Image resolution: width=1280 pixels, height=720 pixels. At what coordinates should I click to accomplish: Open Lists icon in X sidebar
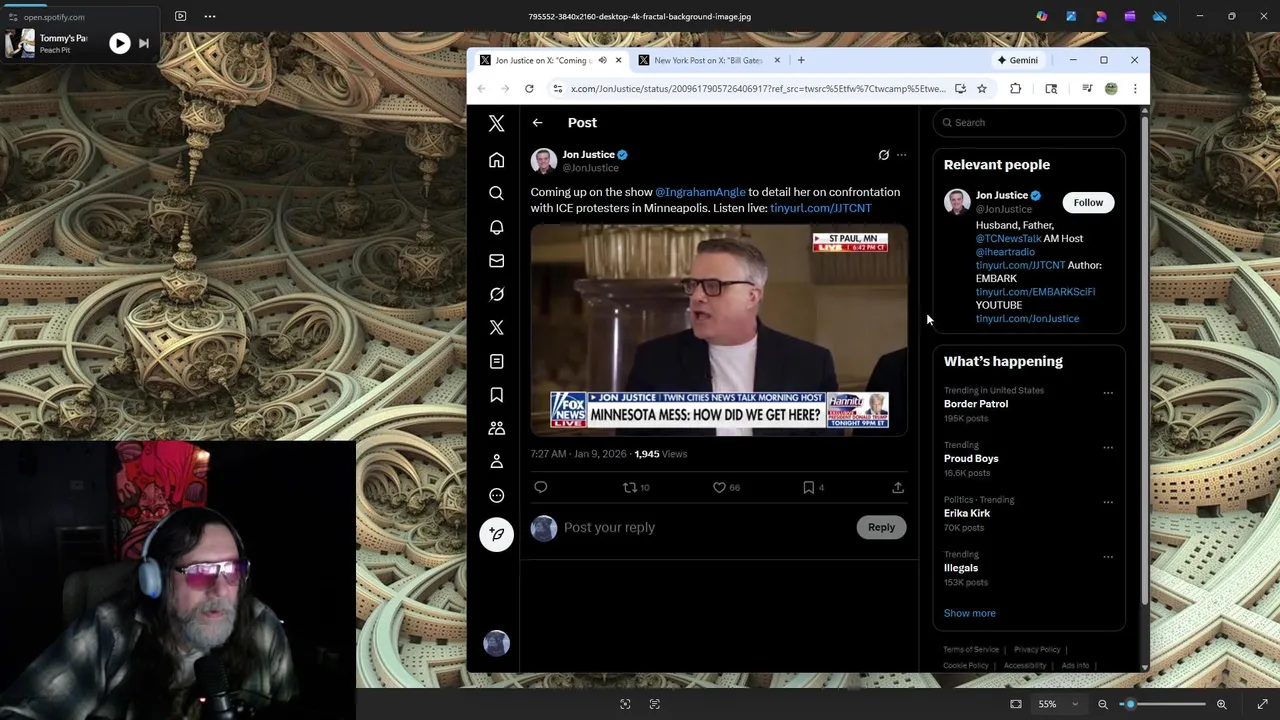[496, 361]
